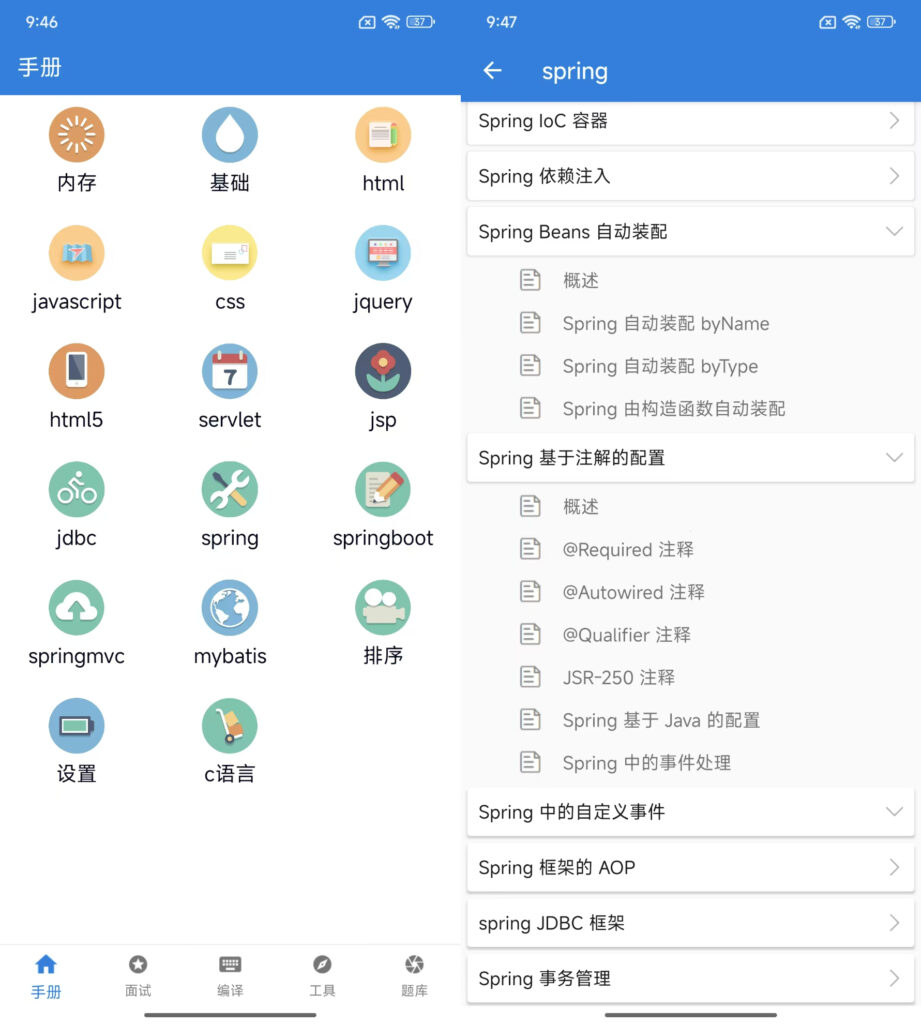The height and width of the screenshot is (1024, 921).
Task: Open the javascript manual icon
Action: pyautogui.click(x=76, y=253)
